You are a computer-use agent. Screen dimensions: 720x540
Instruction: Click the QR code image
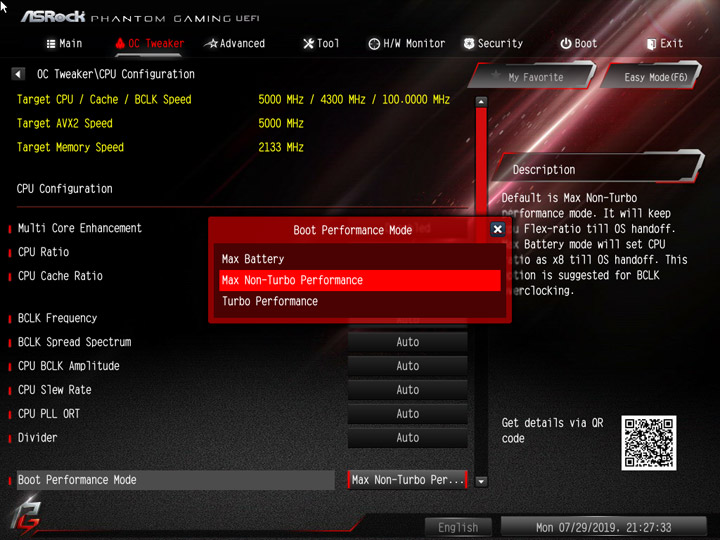(648, 443)
